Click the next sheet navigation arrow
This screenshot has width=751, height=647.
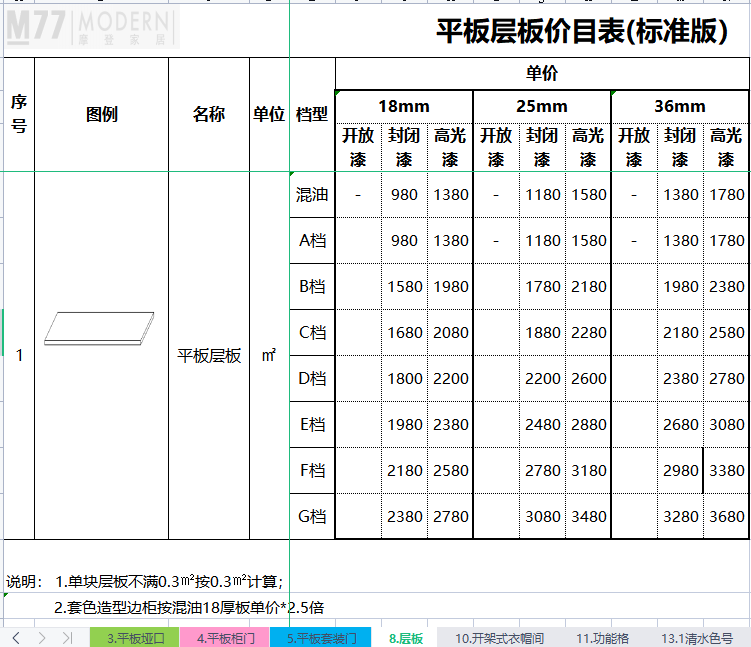click(x=41, y=637)
